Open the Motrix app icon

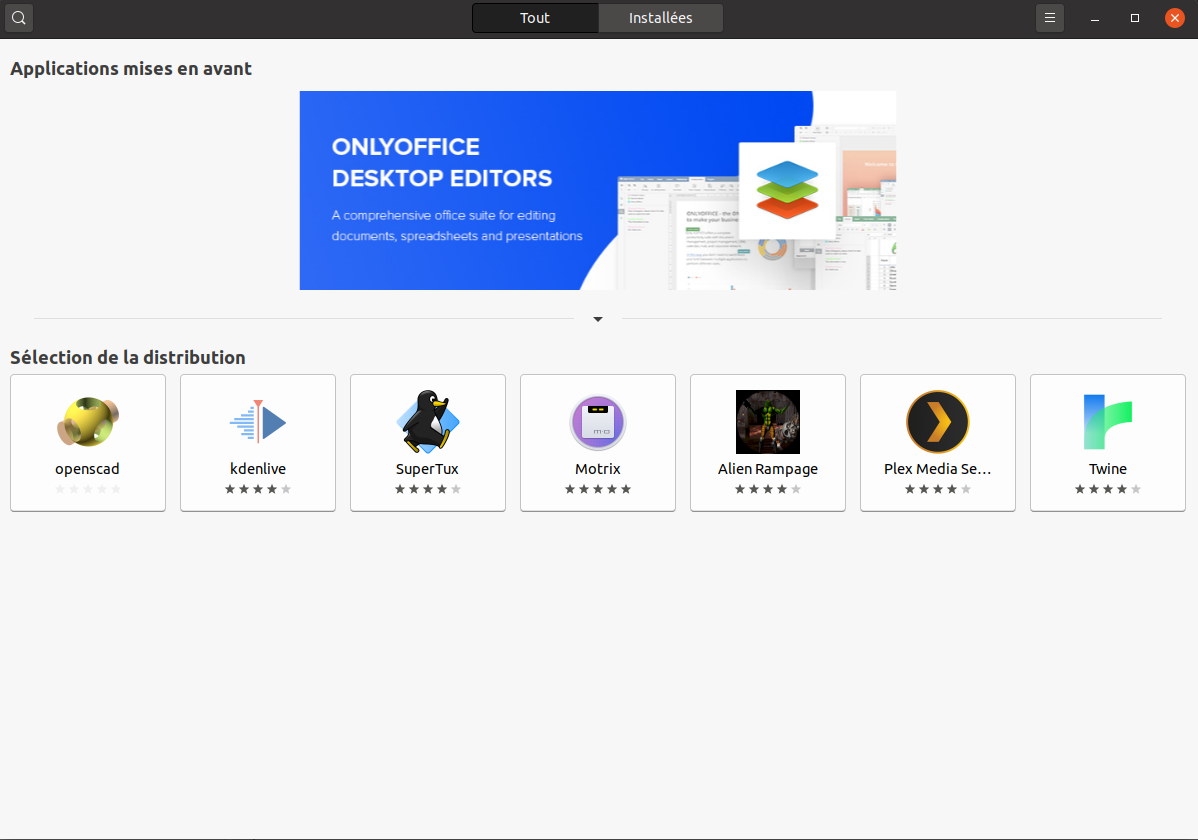pos(598,422)
